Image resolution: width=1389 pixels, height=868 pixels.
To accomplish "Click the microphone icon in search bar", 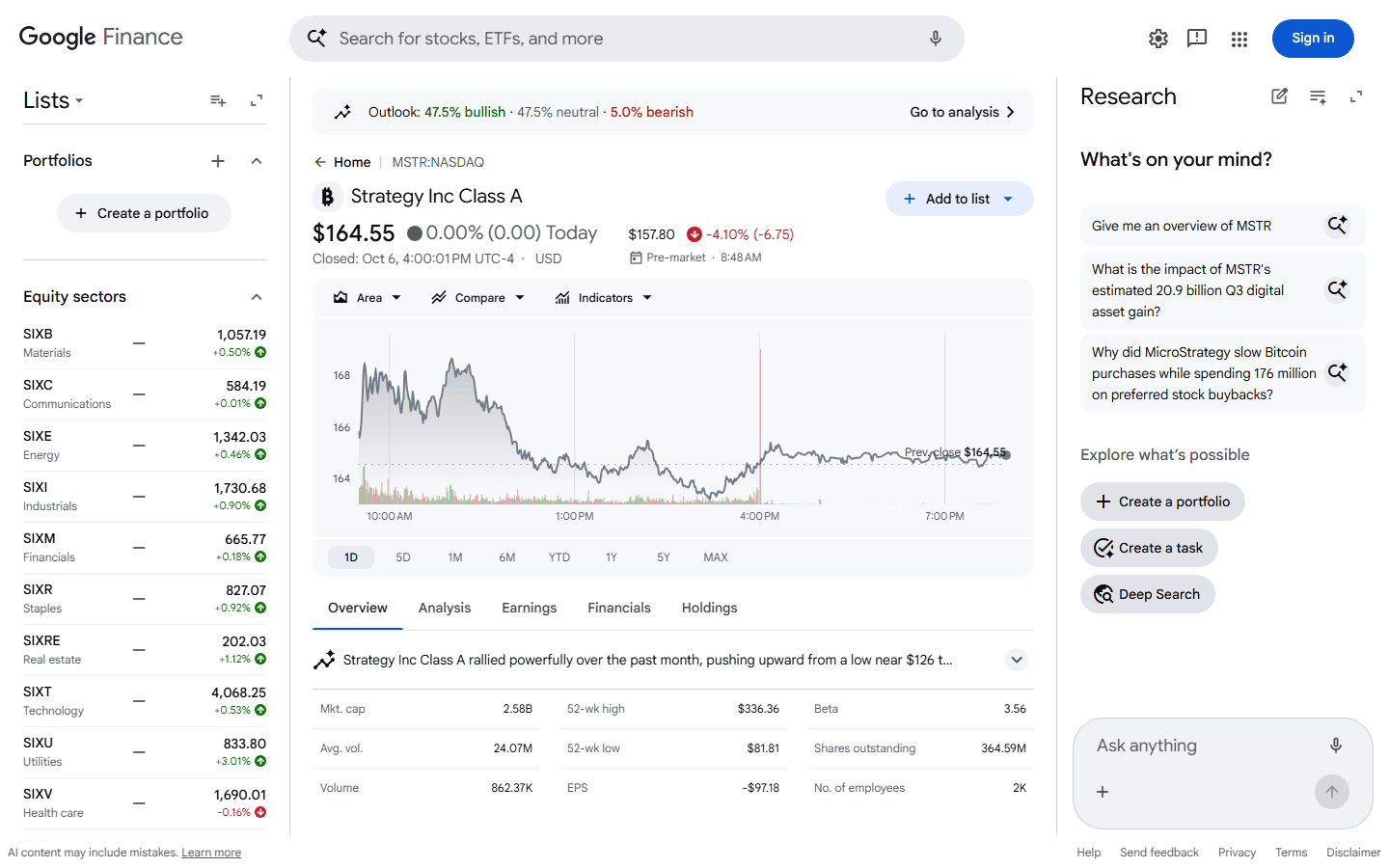I will click(x=936, y=39).
